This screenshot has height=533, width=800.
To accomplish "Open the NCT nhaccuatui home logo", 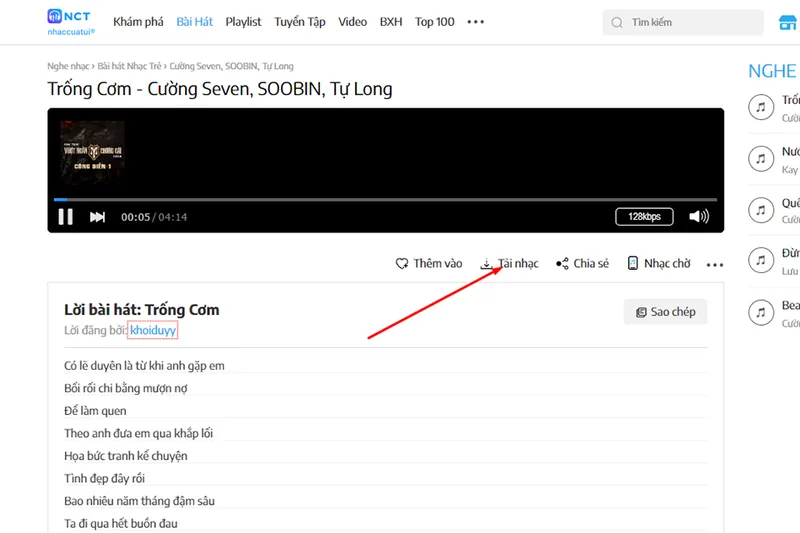I will (x=69, y=22).
